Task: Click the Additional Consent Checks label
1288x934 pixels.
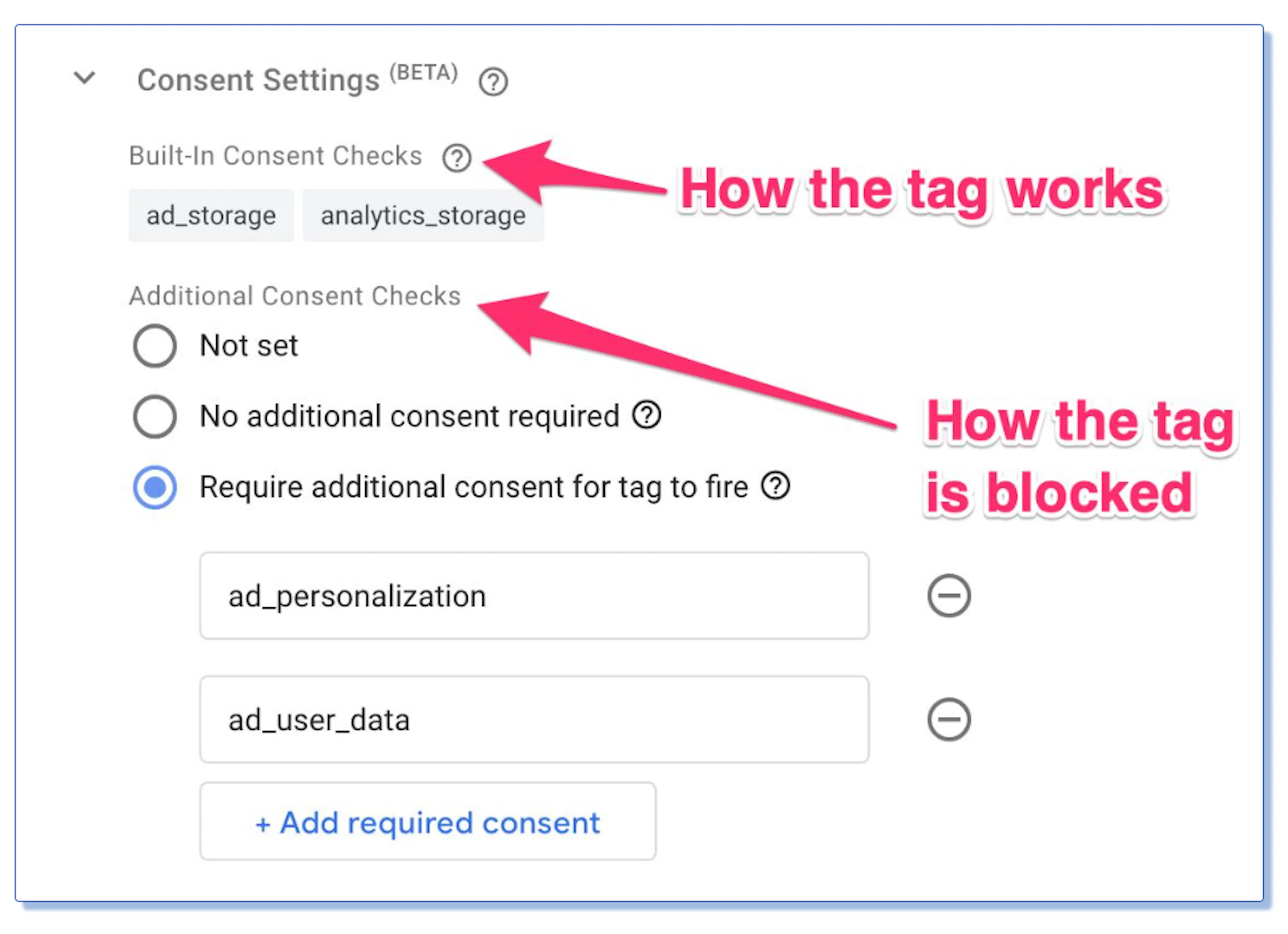Action: coord(295,296)
